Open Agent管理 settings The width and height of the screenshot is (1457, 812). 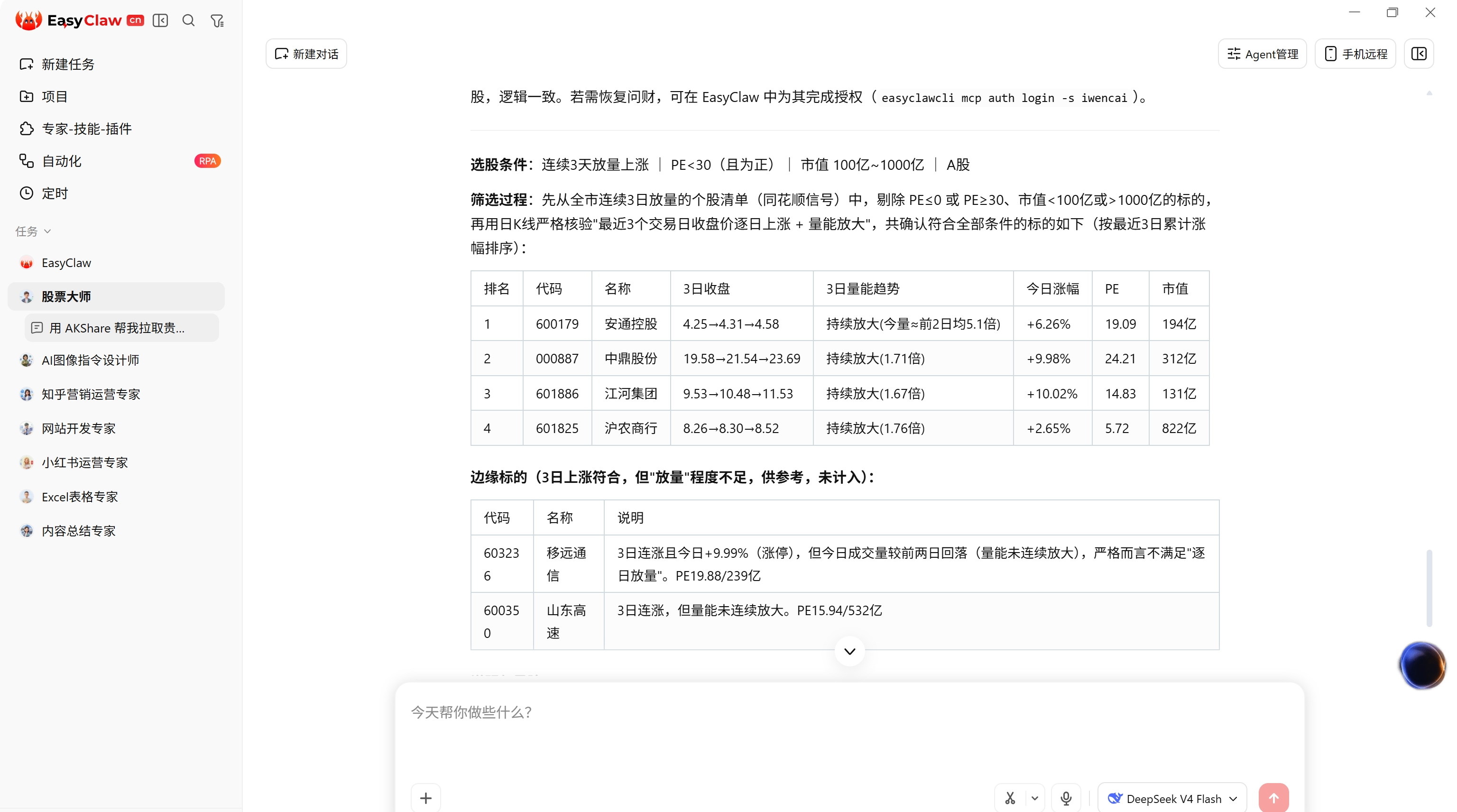pyautogui.click(x=1262, y=54)
